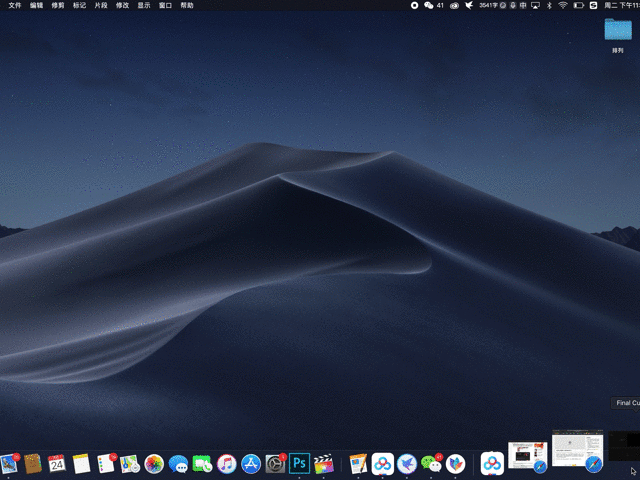Open the Photos app in dock
Screen dimensions: 640x480
coord(154,464)
